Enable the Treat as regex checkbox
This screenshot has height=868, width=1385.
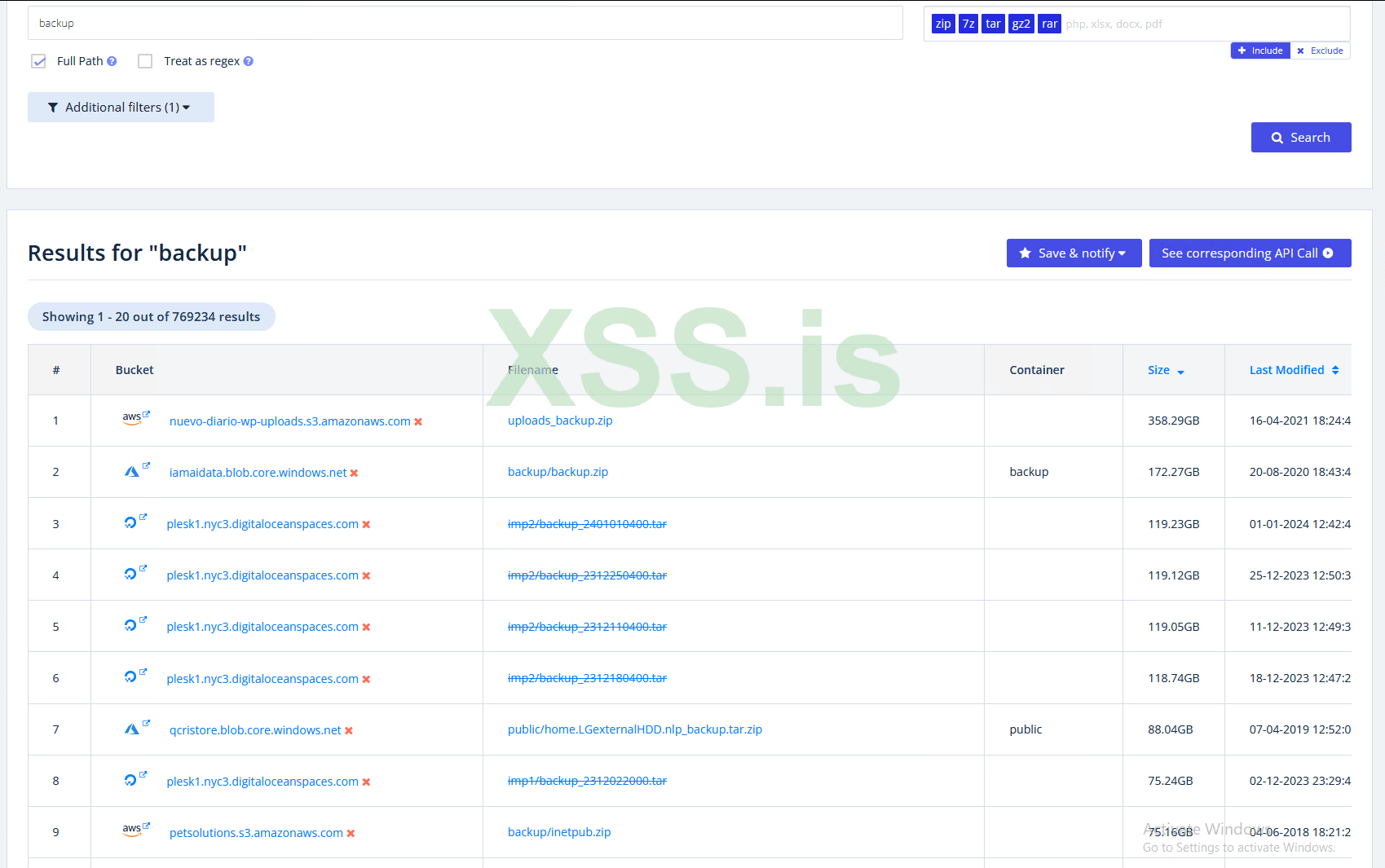tap(145, 61)
